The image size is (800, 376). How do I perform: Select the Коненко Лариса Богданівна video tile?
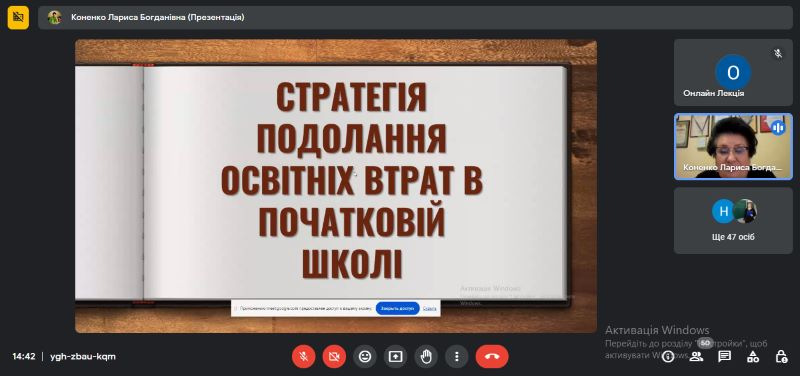coord(733,146)
